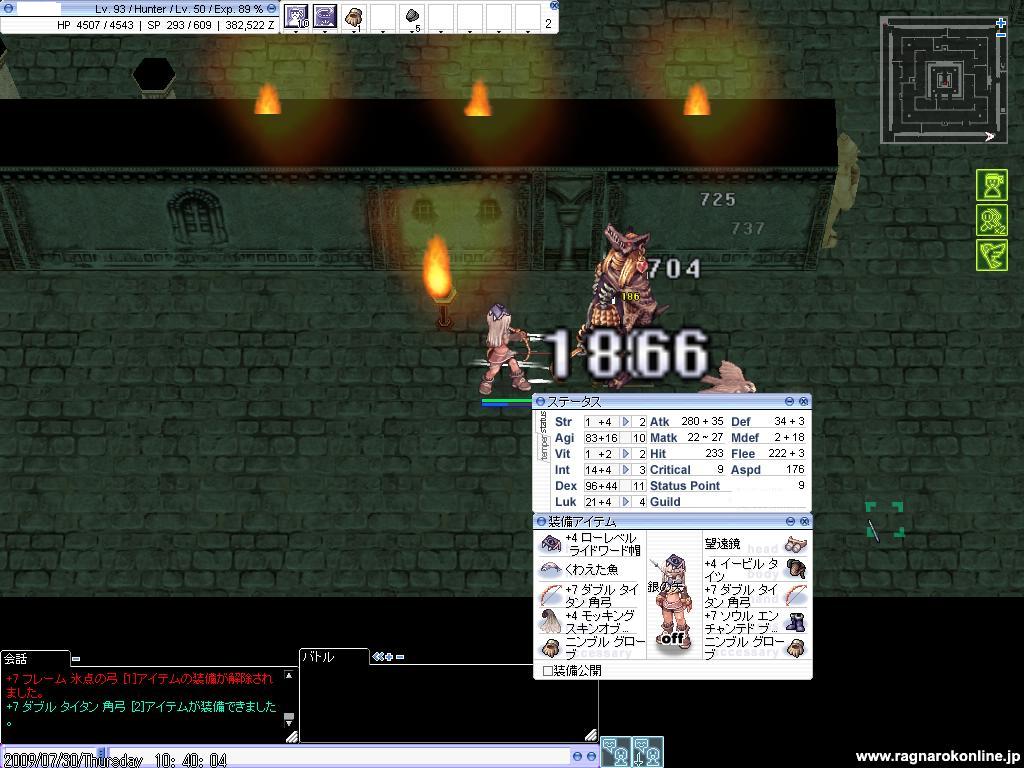The image size is (1024, 768).
Task: Close the ステータス status window
Action: [803, 402]
